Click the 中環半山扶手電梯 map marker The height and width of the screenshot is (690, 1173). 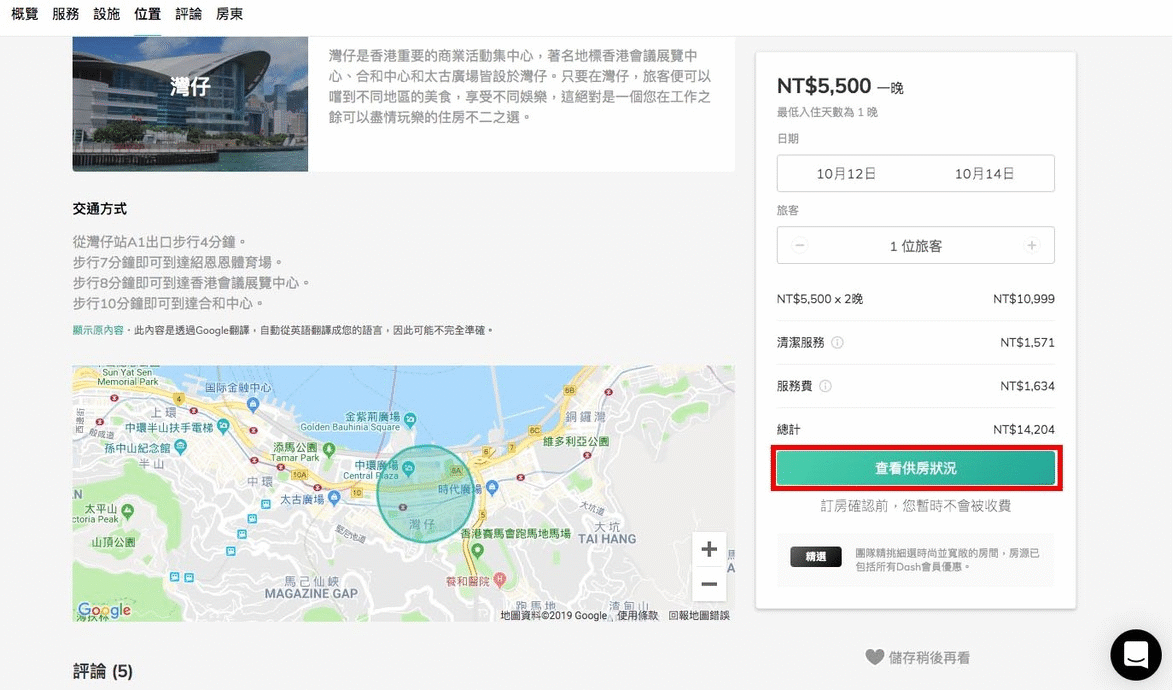(x=223, y=427)
